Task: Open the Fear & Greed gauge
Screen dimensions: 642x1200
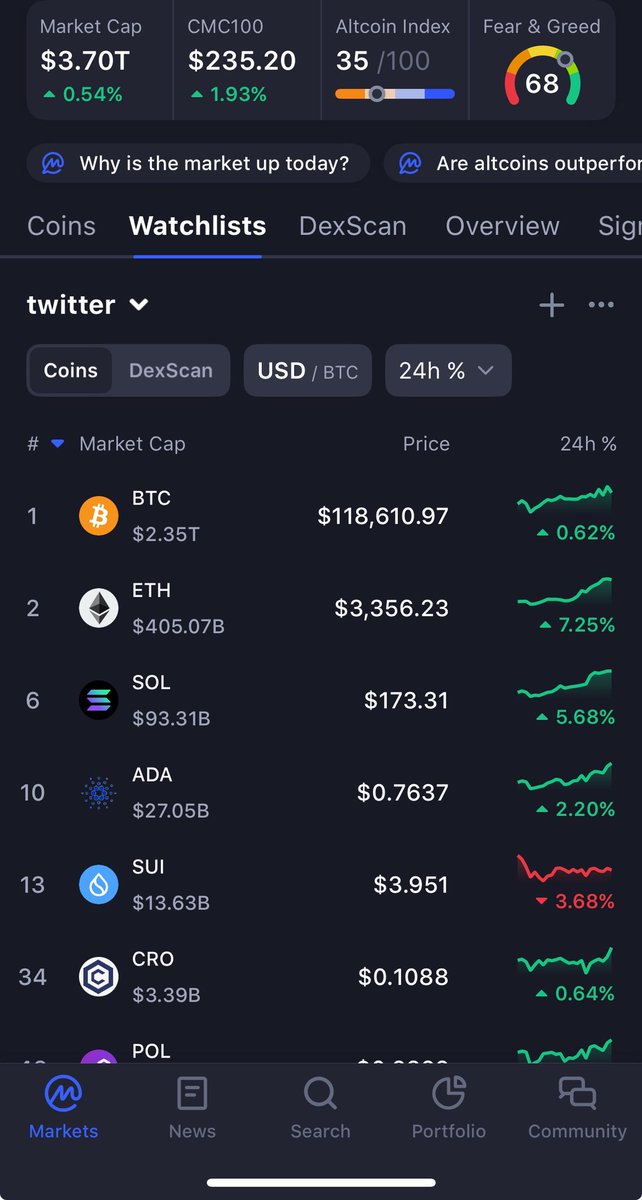Action: pyautogui.click(x=542, y=80)
